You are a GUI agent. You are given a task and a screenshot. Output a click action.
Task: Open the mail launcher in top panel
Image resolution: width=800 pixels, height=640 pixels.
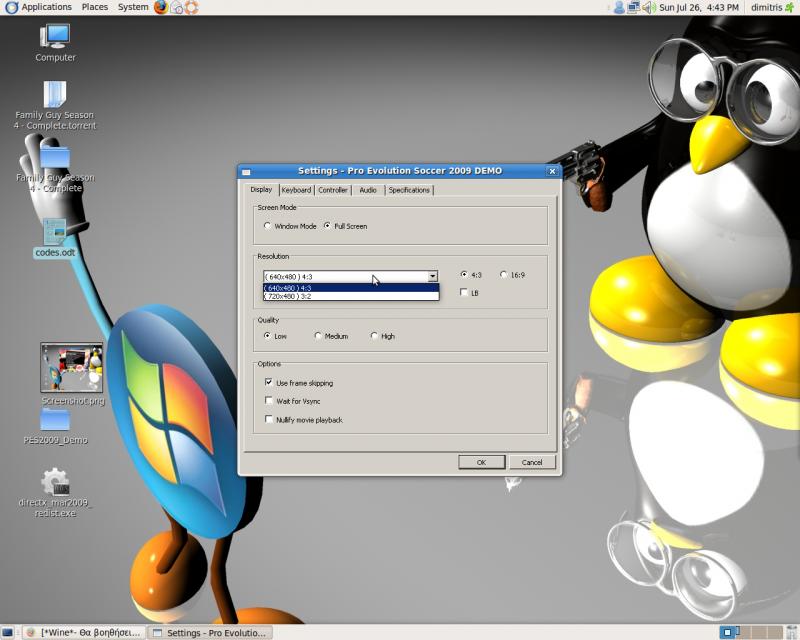click(x=177, y=7)
